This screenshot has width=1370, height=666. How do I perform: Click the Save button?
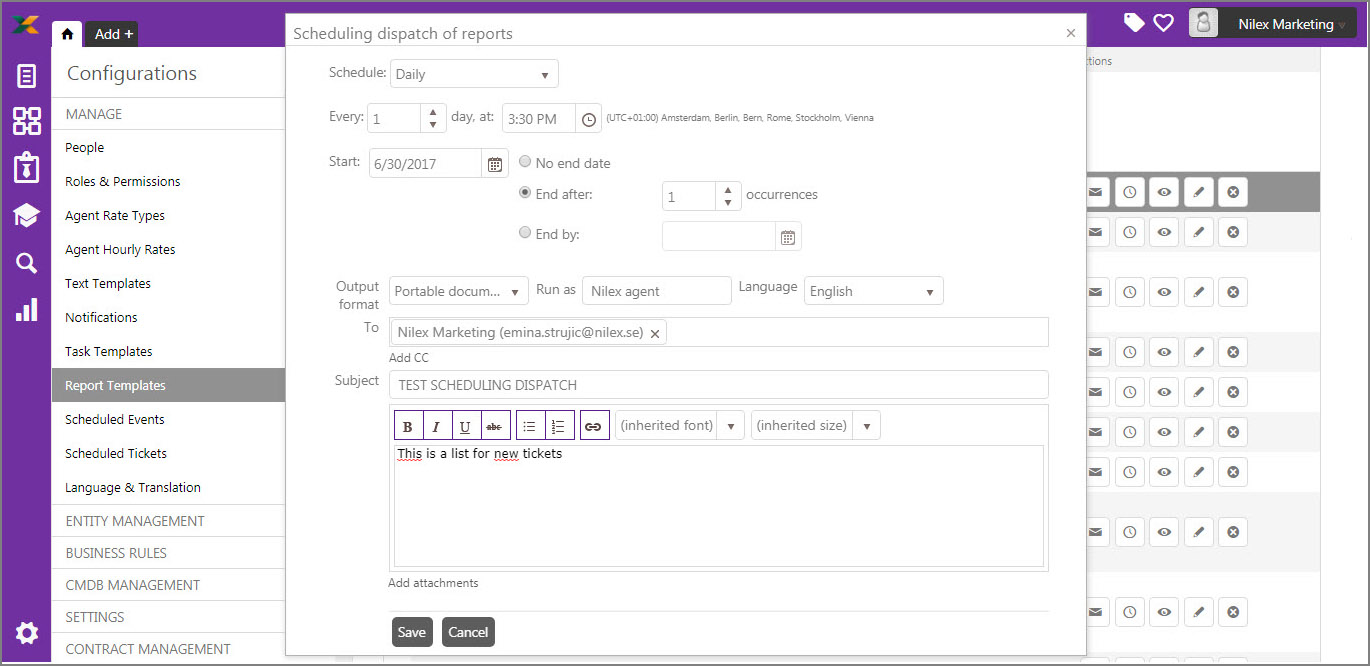[x=411, y=632]
